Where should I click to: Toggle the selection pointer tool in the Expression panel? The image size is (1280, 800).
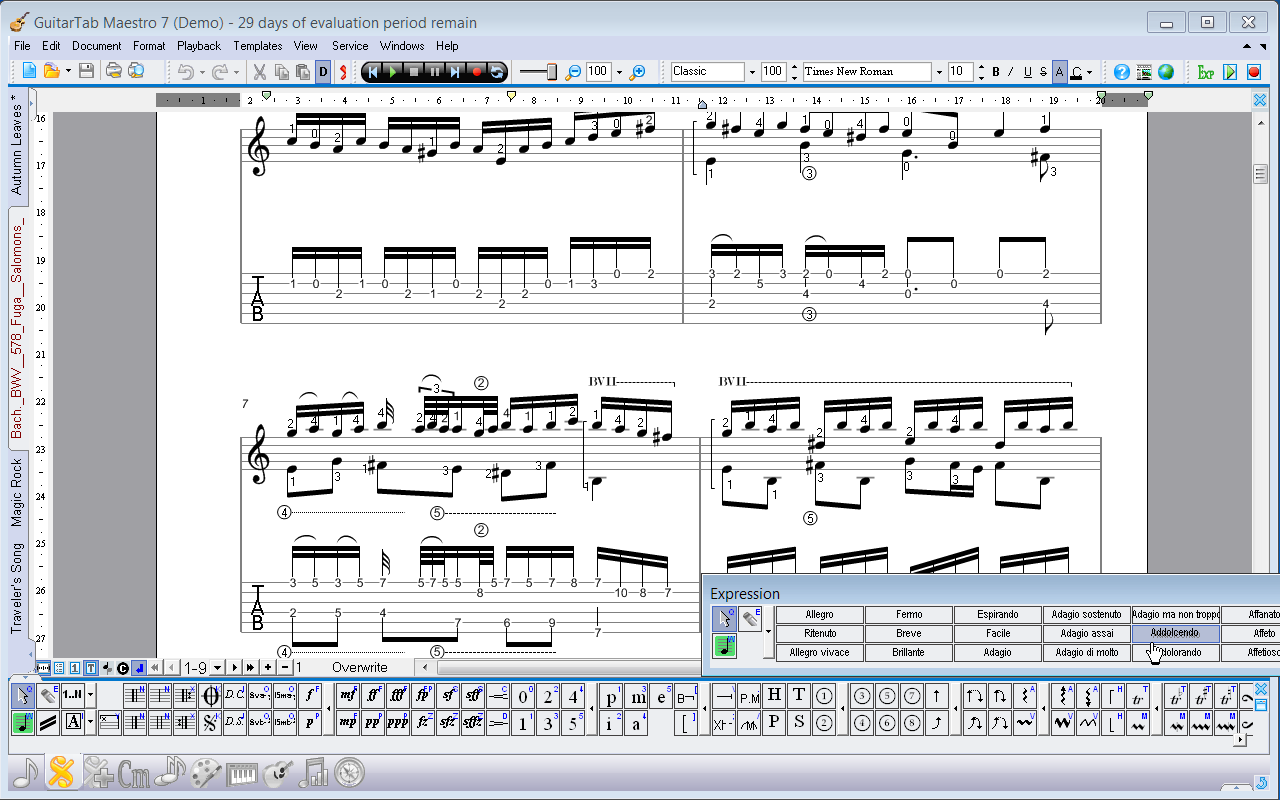pyautogui.click(x=724, y=620)
